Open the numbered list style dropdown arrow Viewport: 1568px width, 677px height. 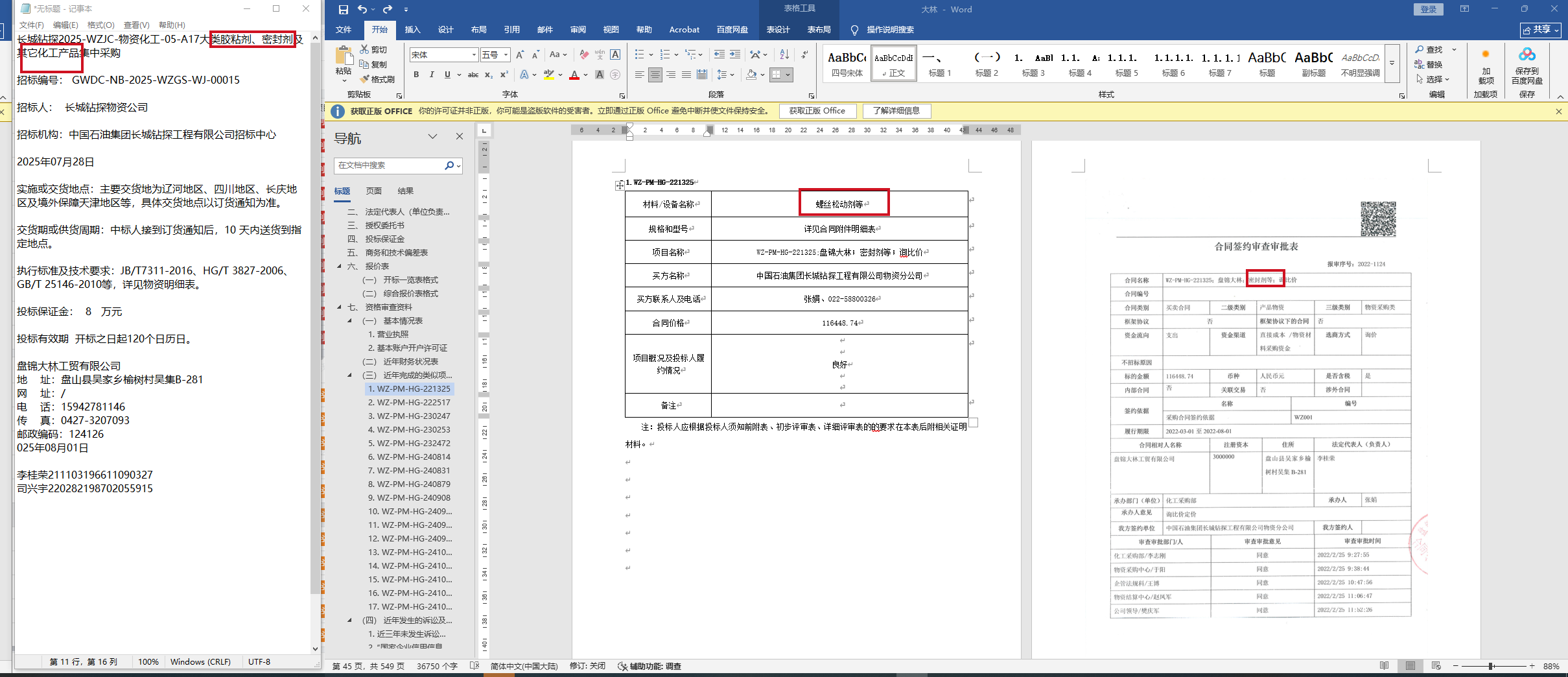tap(677, 55)
